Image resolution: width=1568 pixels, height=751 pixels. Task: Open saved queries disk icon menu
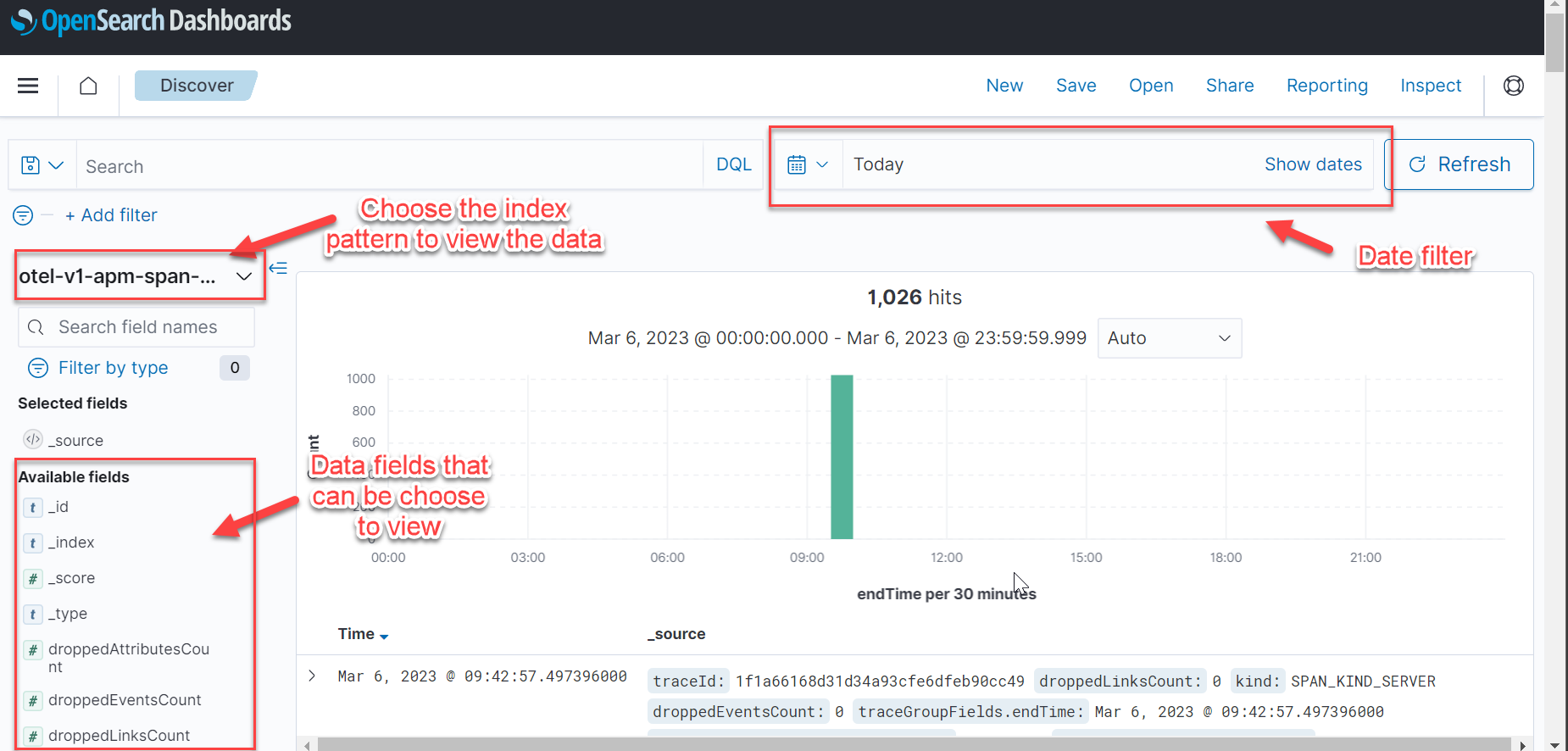coord(42,165)
